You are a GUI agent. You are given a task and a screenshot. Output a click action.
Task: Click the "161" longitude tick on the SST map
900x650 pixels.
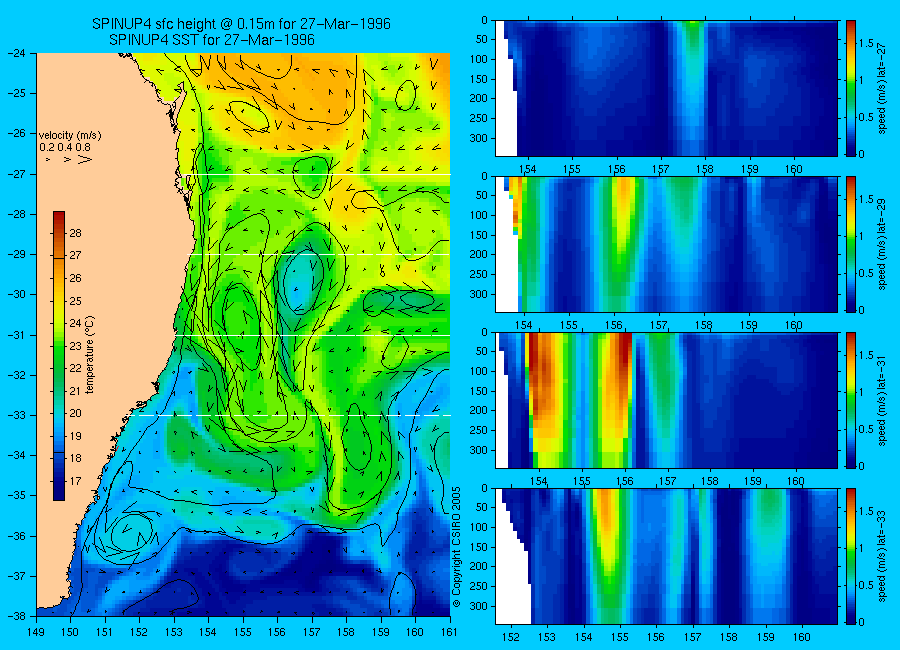pos(449,632)
